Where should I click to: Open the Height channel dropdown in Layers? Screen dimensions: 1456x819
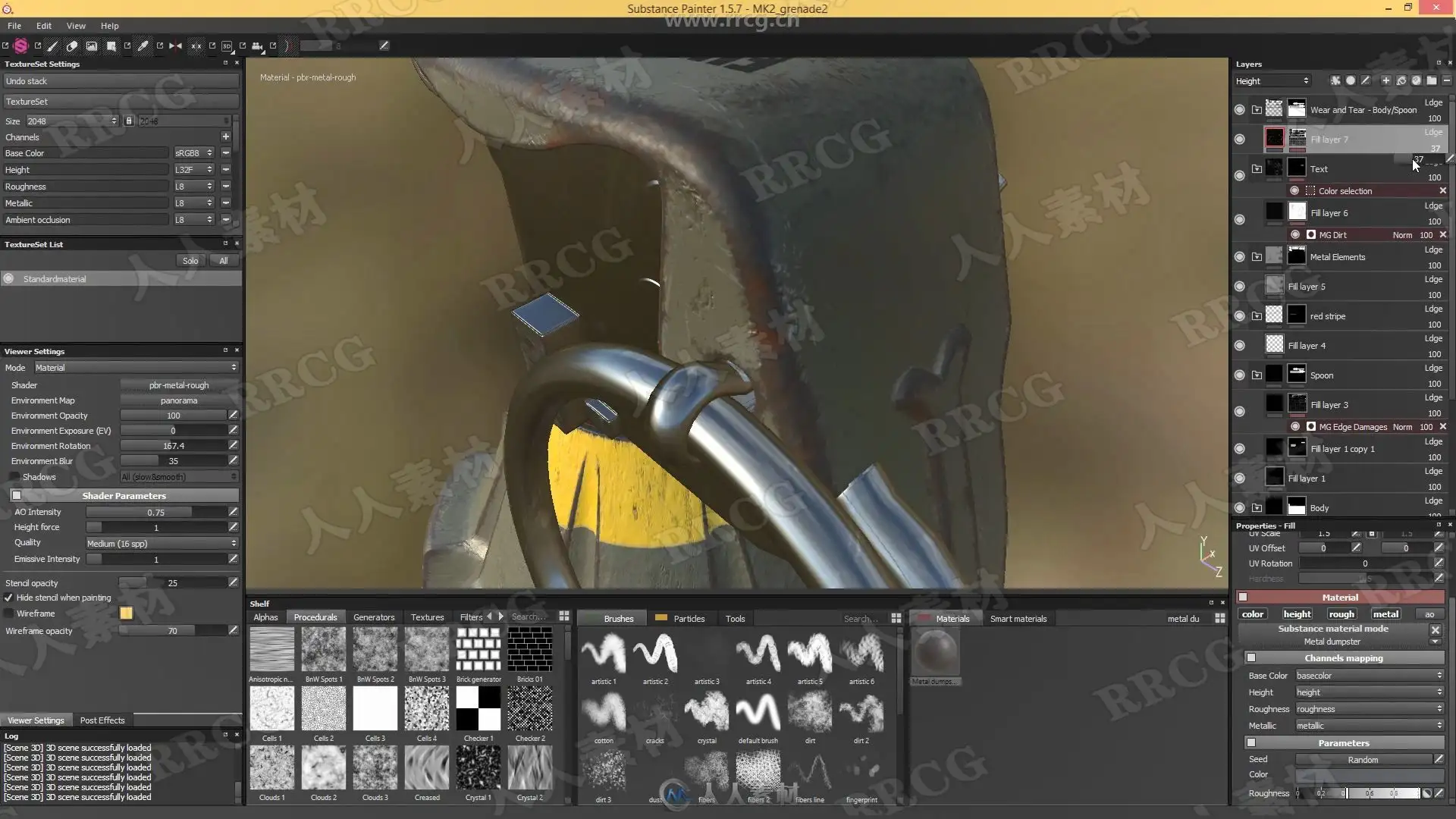click(1272, 81)
